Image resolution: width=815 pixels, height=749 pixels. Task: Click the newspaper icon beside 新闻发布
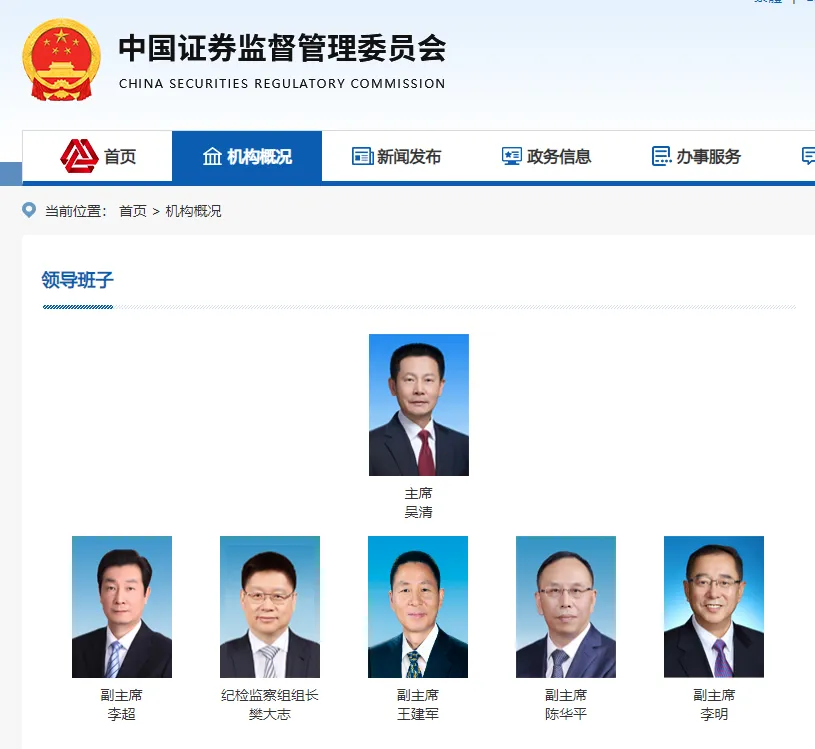tap(362, 156)
